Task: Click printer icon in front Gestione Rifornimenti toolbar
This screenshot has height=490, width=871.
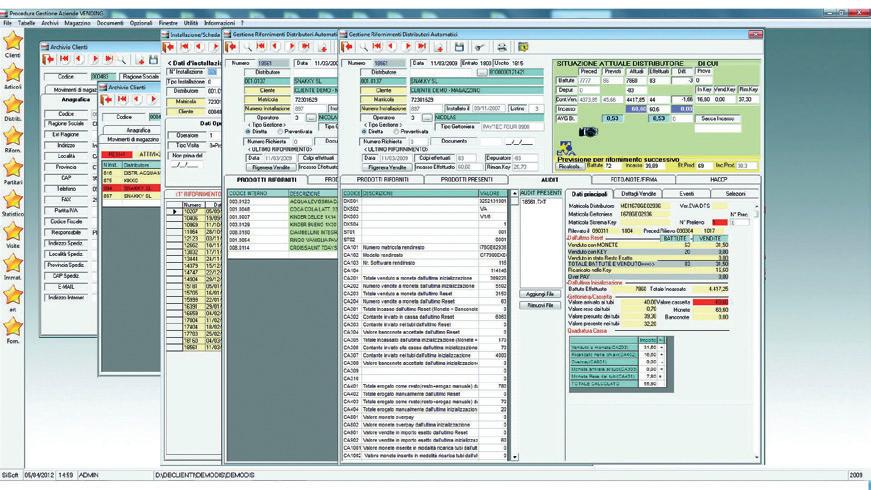Action: 502,47
